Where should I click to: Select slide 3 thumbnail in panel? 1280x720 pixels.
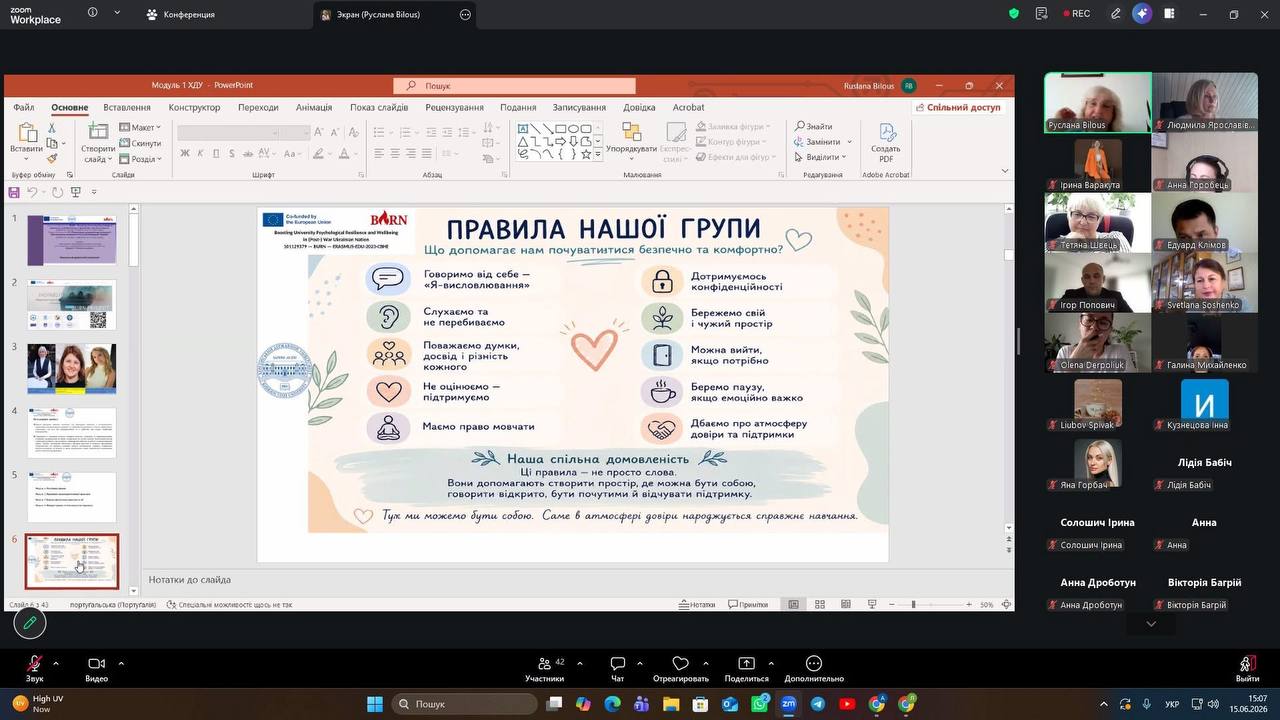point(72,369)
